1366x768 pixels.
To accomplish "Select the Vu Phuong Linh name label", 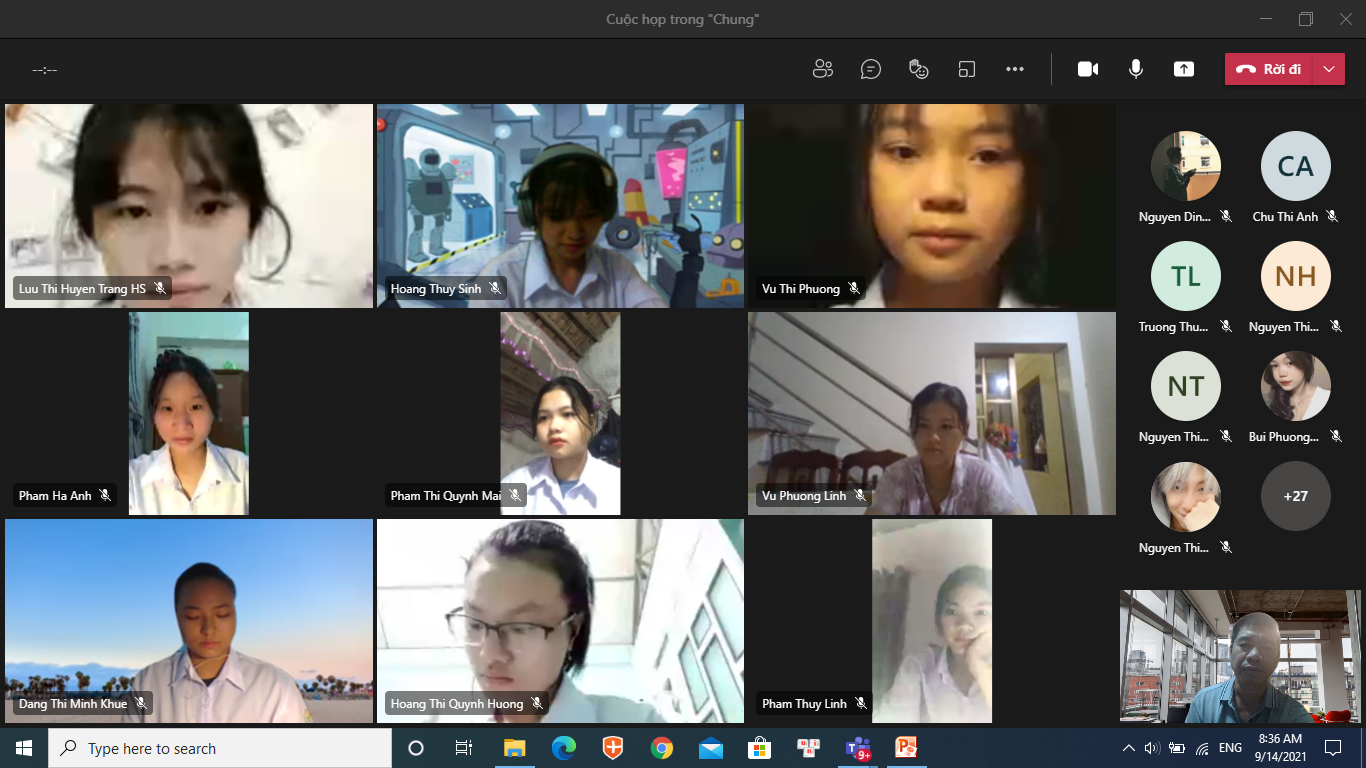I will point(804,496).
